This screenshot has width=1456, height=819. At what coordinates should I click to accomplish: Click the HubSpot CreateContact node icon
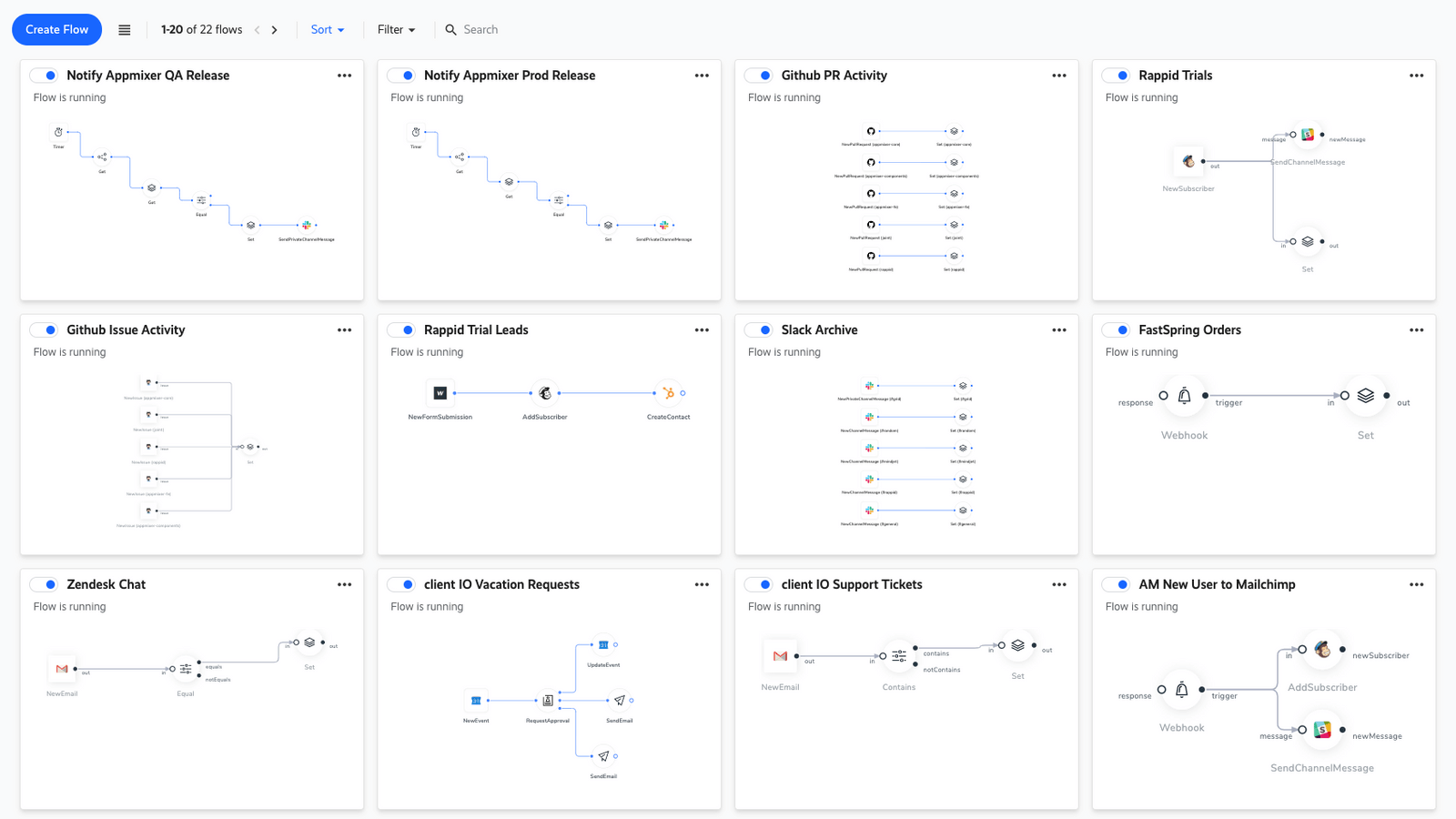coord(668,393)
